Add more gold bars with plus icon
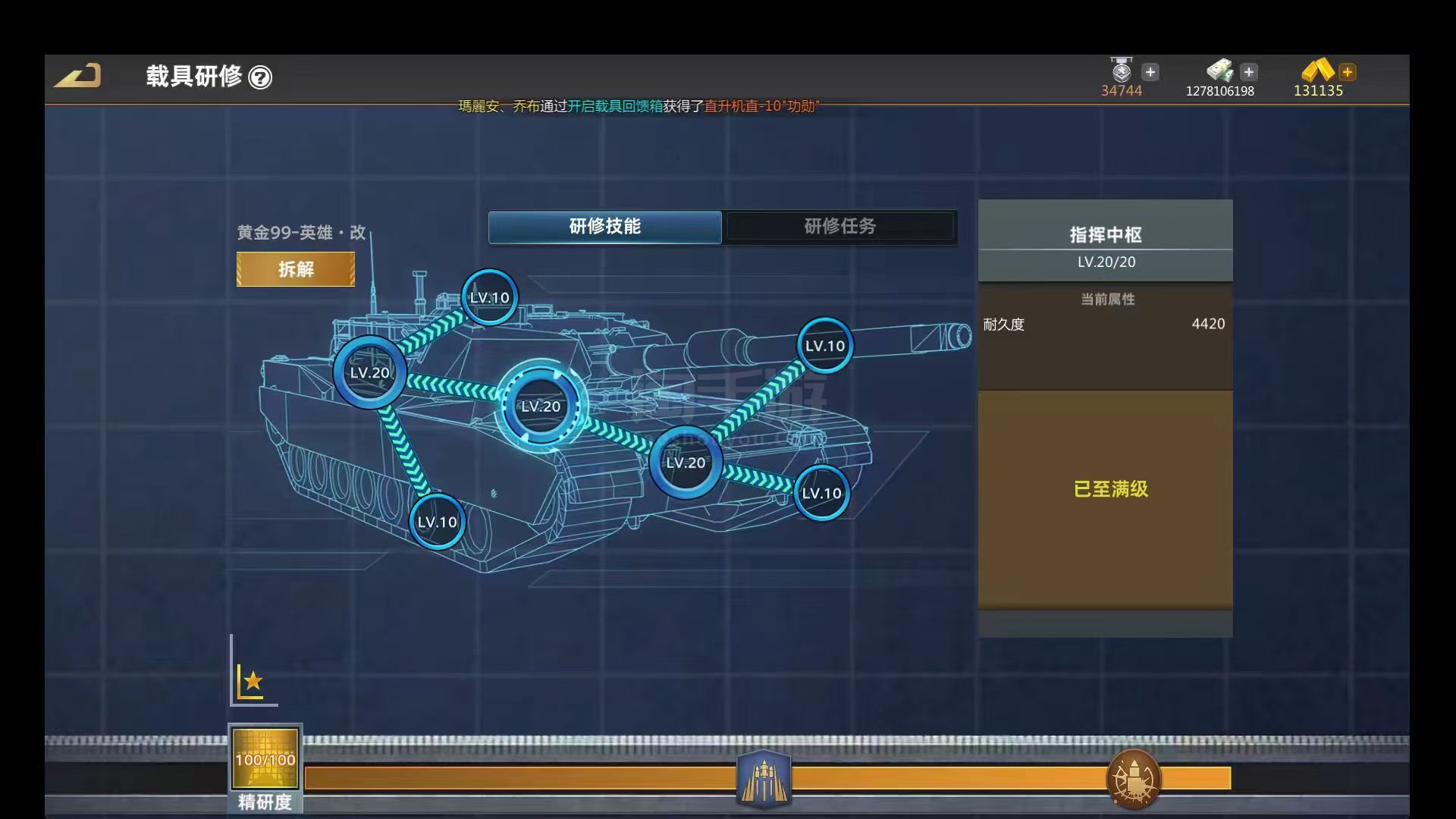Screen dimensions: 1456x819 [x=1348, y=72]
